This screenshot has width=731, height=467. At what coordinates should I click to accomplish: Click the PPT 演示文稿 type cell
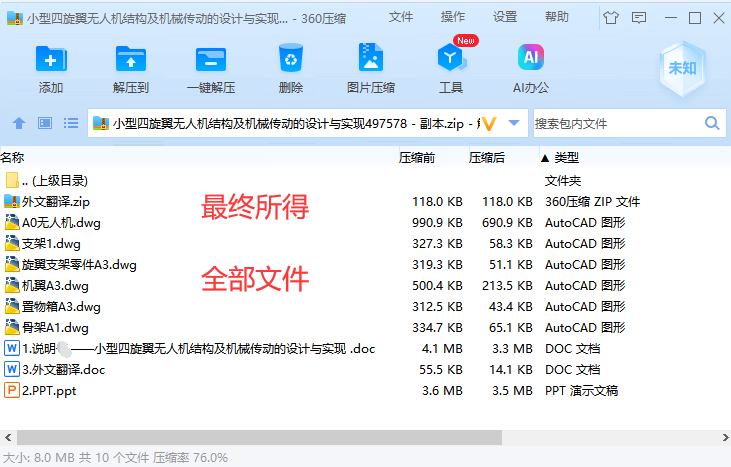pyautogui.click(x=581, y=390)
